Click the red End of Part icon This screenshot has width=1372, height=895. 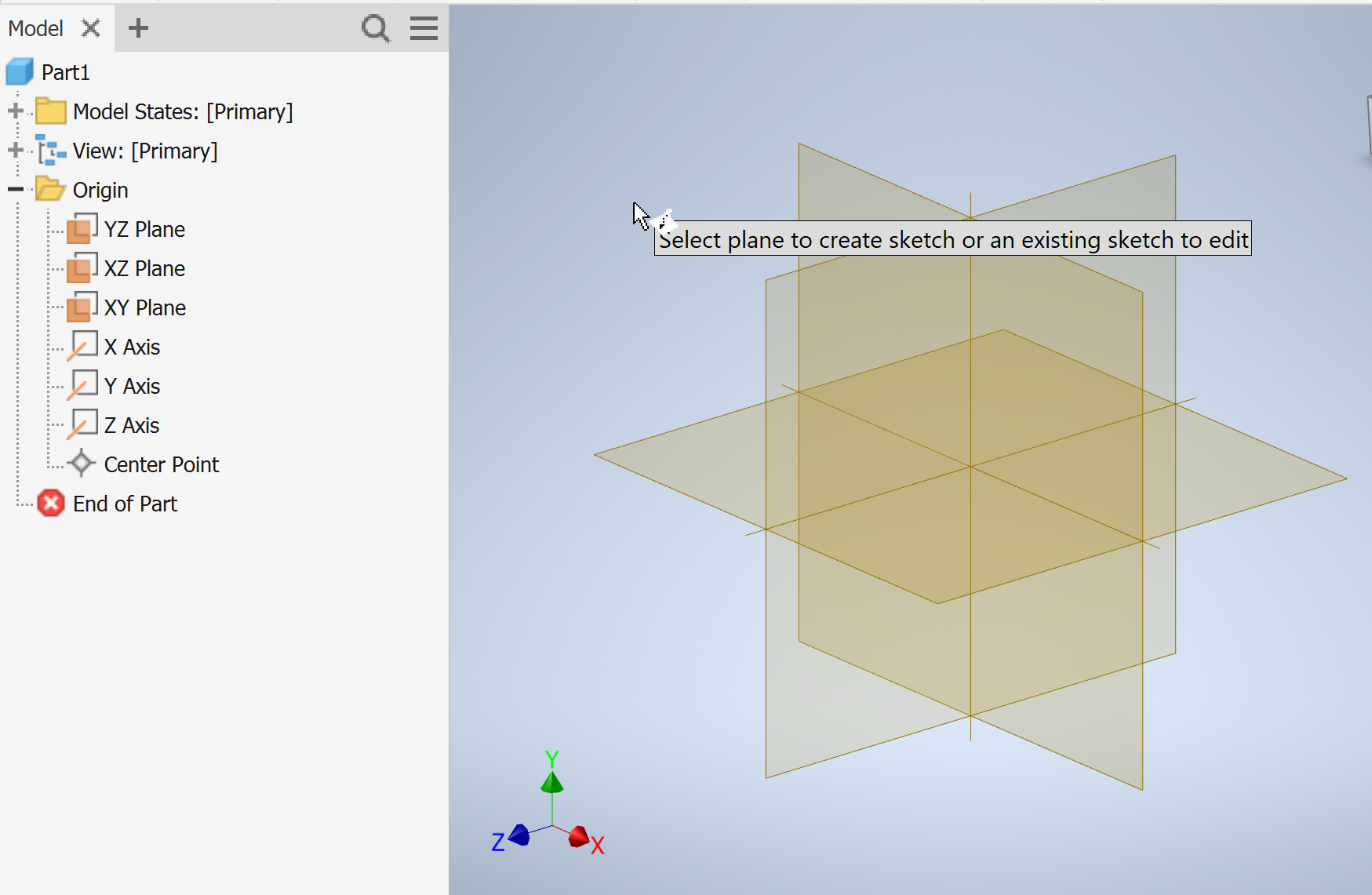point(51,504)
